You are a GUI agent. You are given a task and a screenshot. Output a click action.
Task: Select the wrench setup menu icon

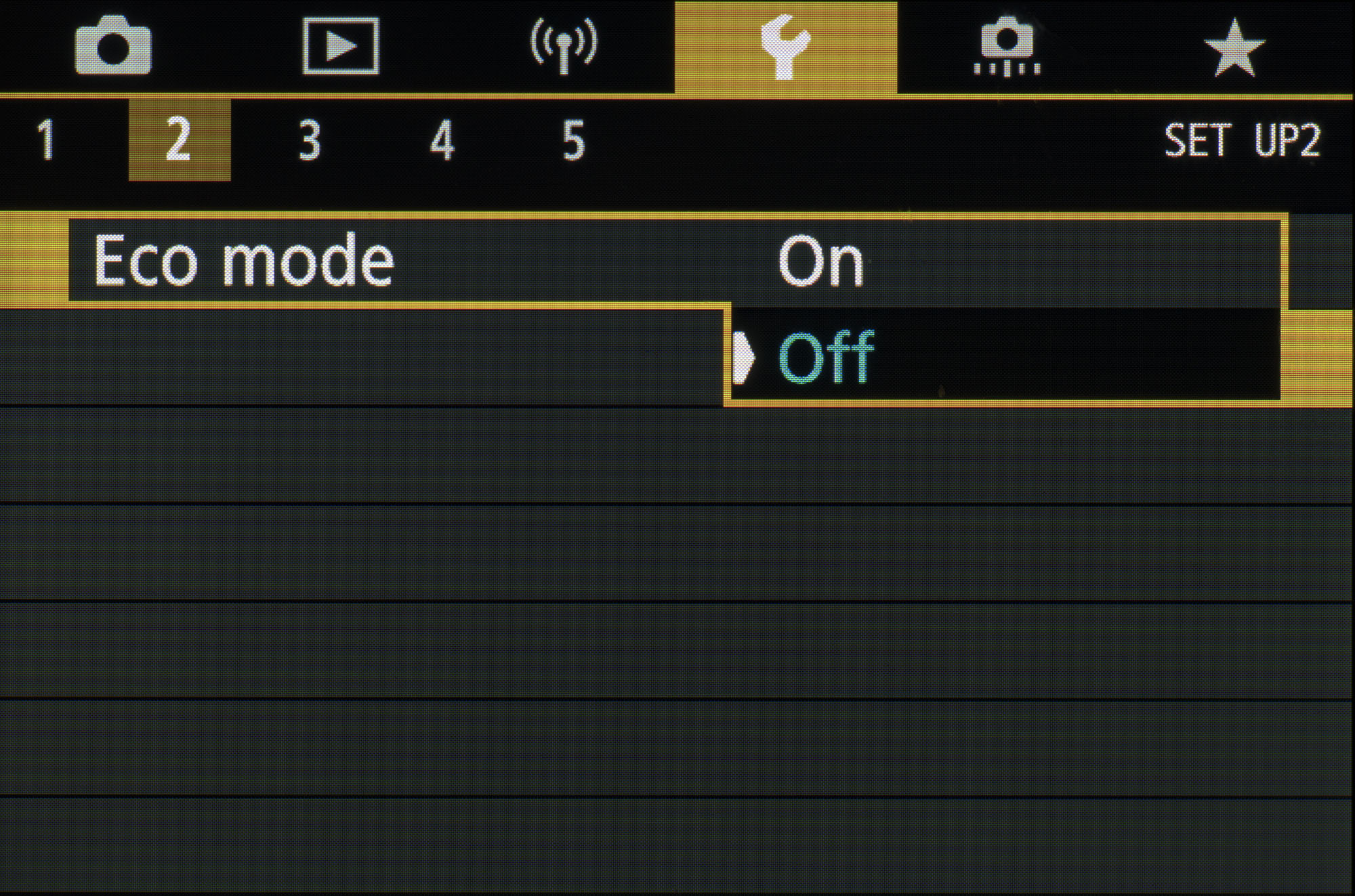785,47
